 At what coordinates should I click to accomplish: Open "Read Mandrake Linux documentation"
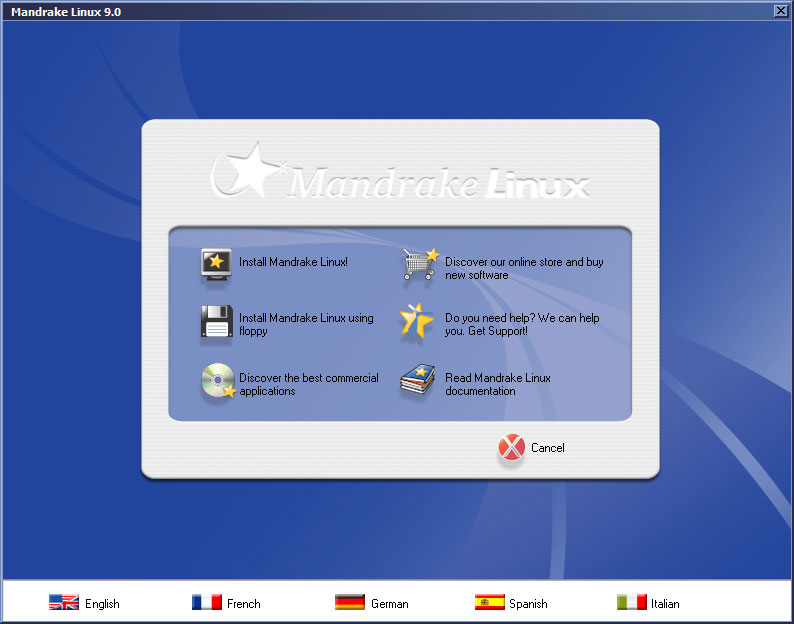(x=498, y=384)
